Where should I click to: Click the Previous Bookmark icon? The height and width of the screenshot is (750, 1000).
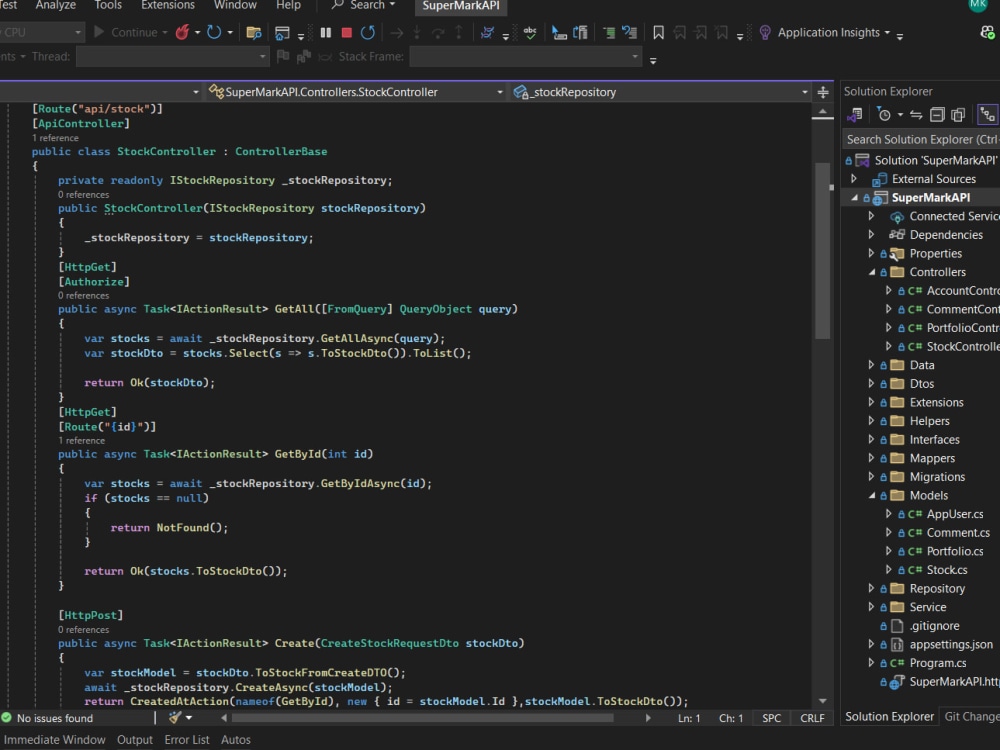(x=680, y=33)
